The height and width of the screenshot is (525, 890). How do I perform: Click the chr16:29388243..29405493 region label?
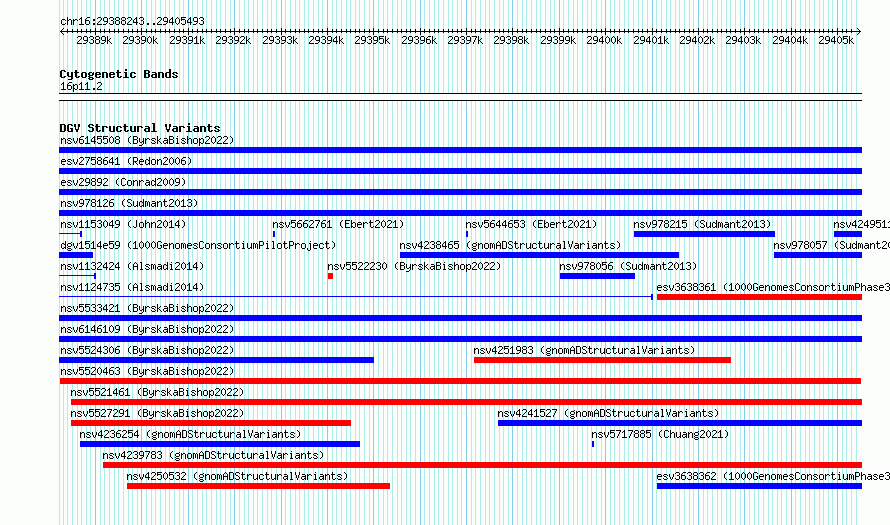coord(132,21)
